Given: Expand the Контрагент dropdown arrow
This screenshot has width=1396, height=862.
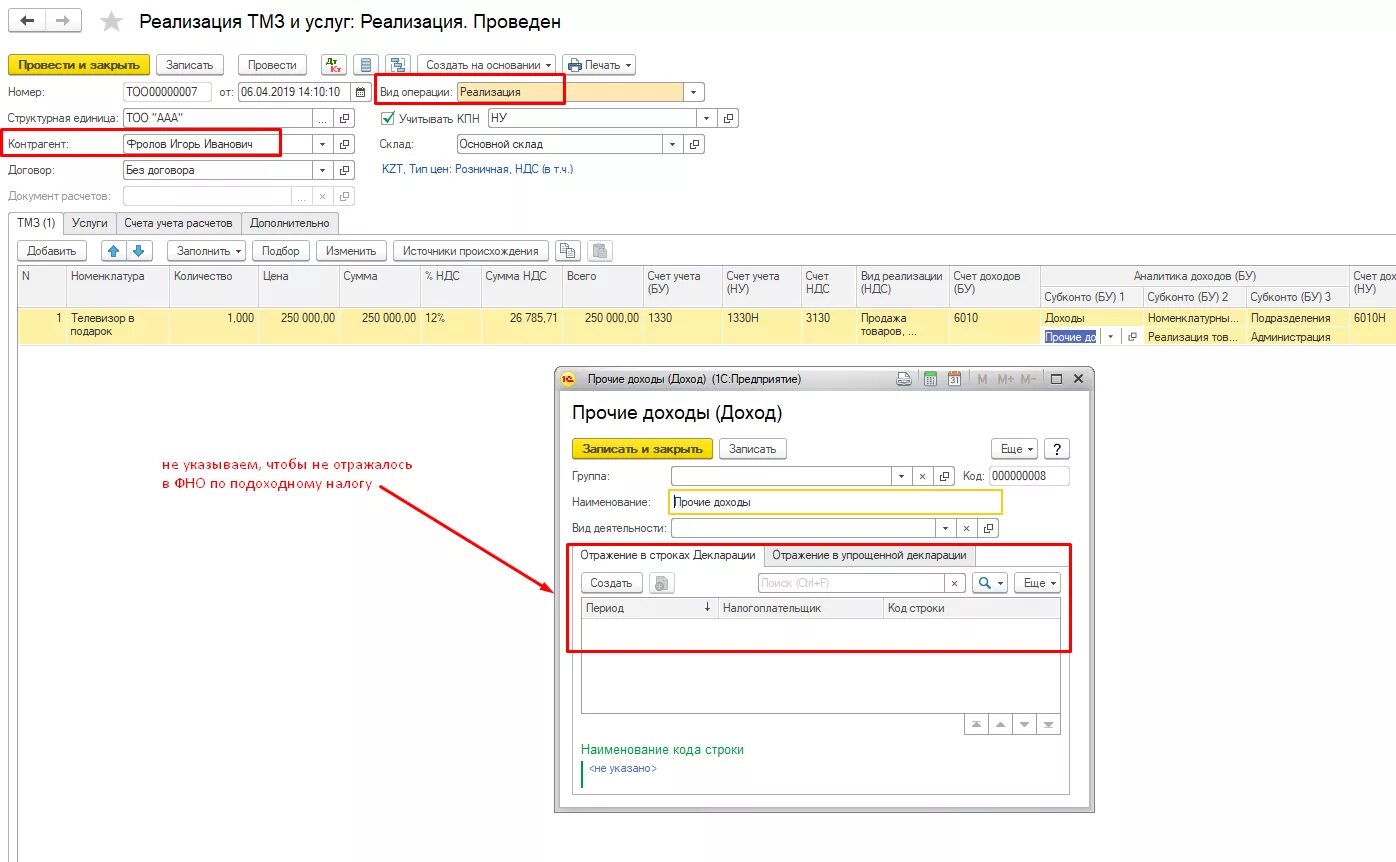Looking at the screenshot, I should click(x=322, y=144).
